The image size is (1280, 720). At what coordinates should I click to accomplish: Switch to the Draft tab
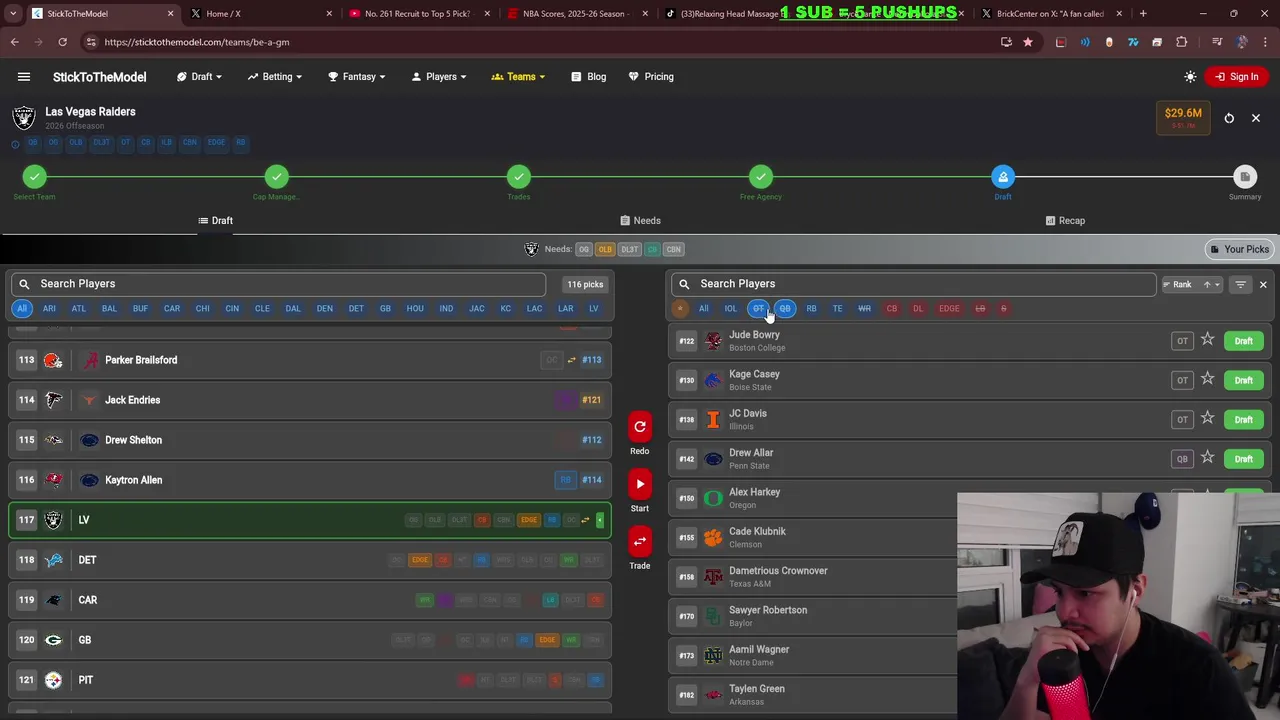pos(215,221)
